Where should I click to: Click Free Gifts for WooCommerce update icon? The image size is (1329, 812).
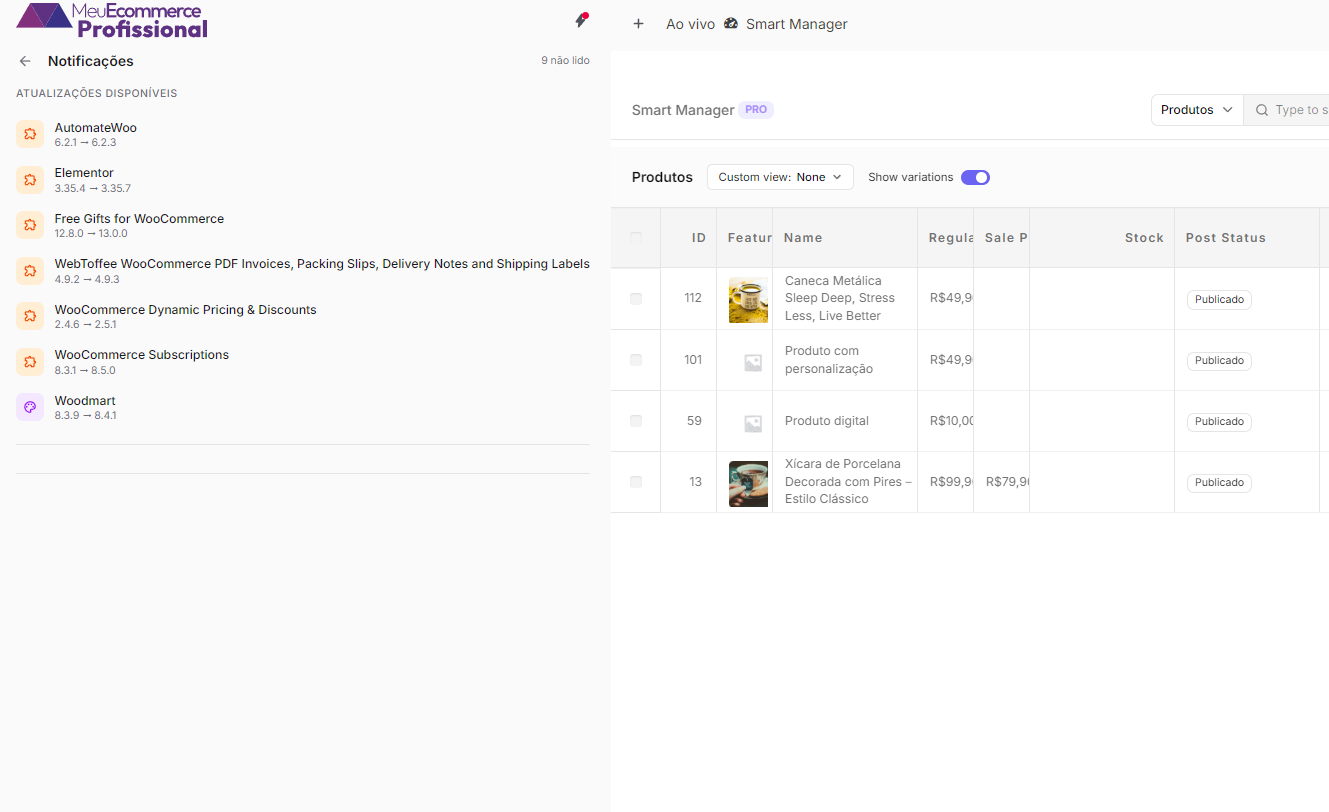point(30,225)
